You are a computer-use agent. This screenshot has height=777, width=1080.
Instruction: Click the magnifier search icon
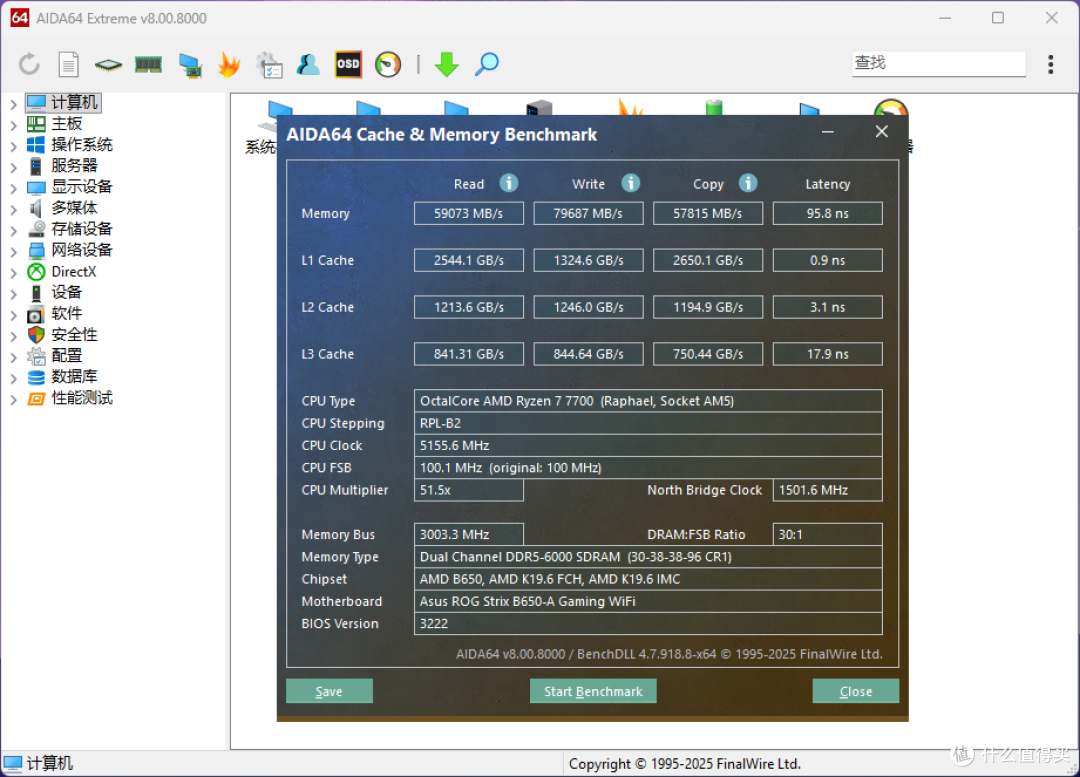(487, 64)
